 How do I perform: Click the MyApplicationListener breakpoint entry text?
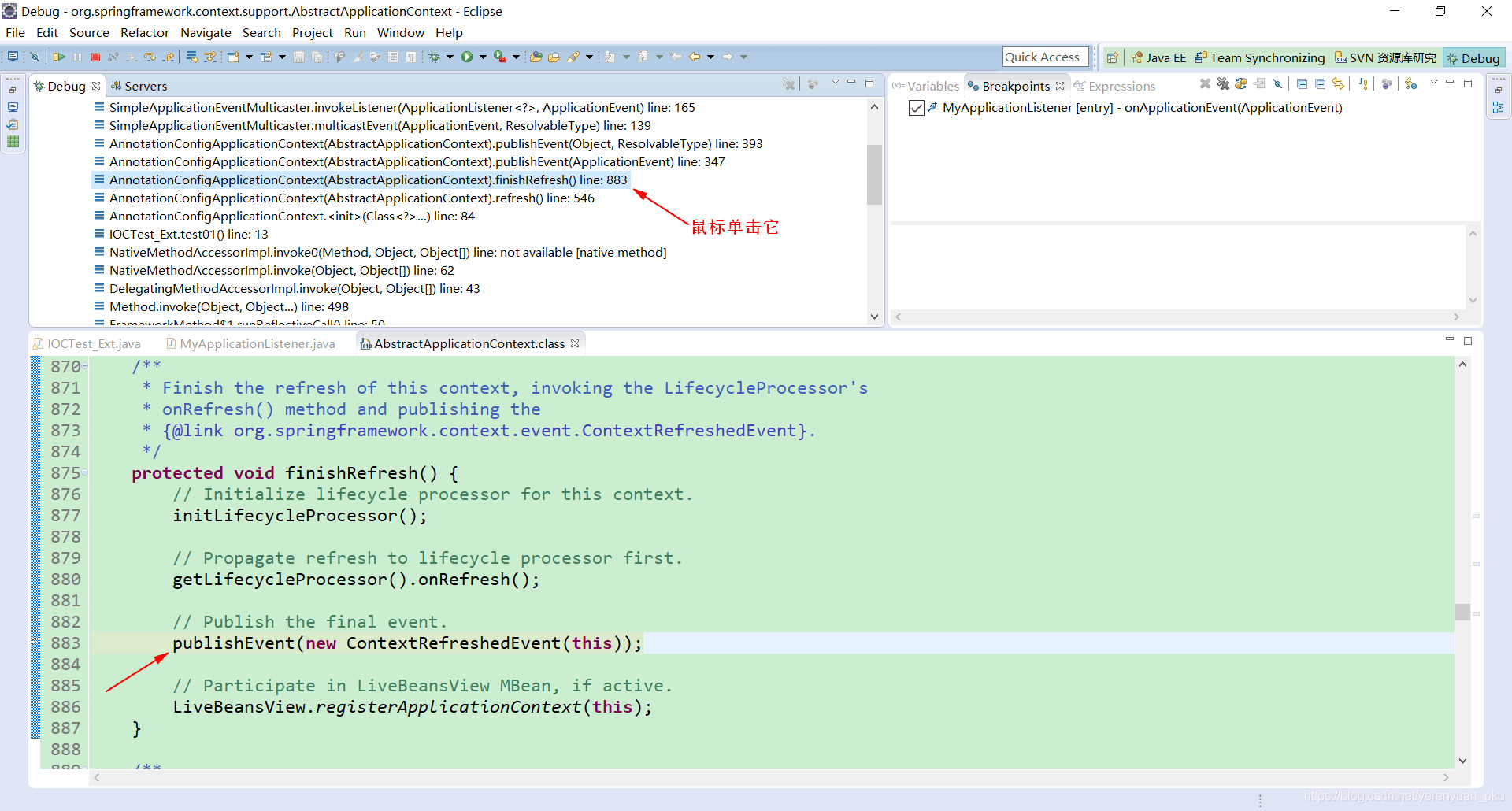click(x=1142, y=107)
